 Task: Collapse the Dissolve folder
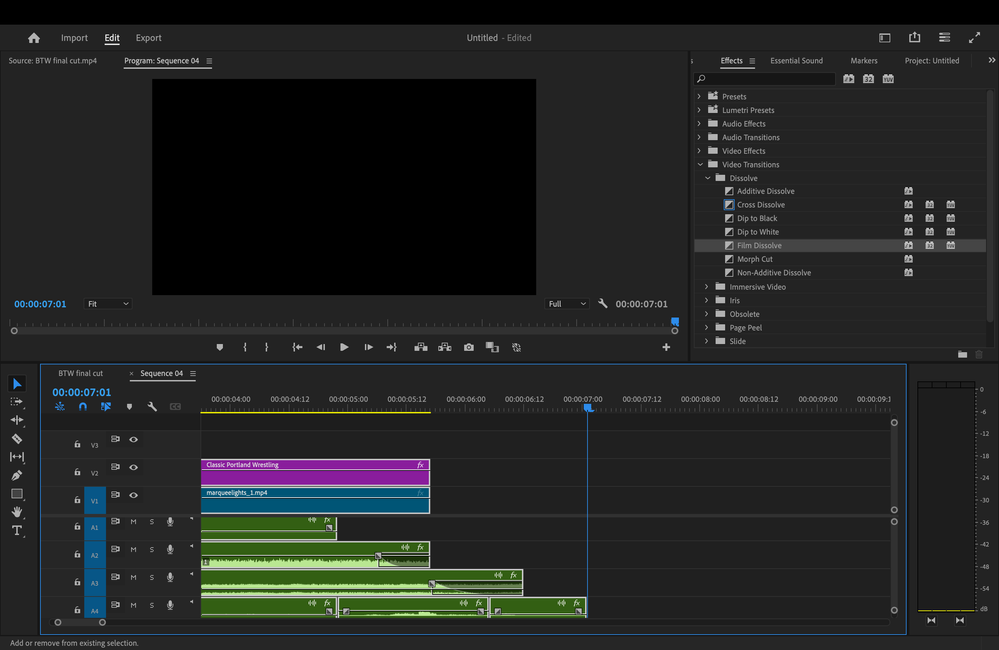708,178
